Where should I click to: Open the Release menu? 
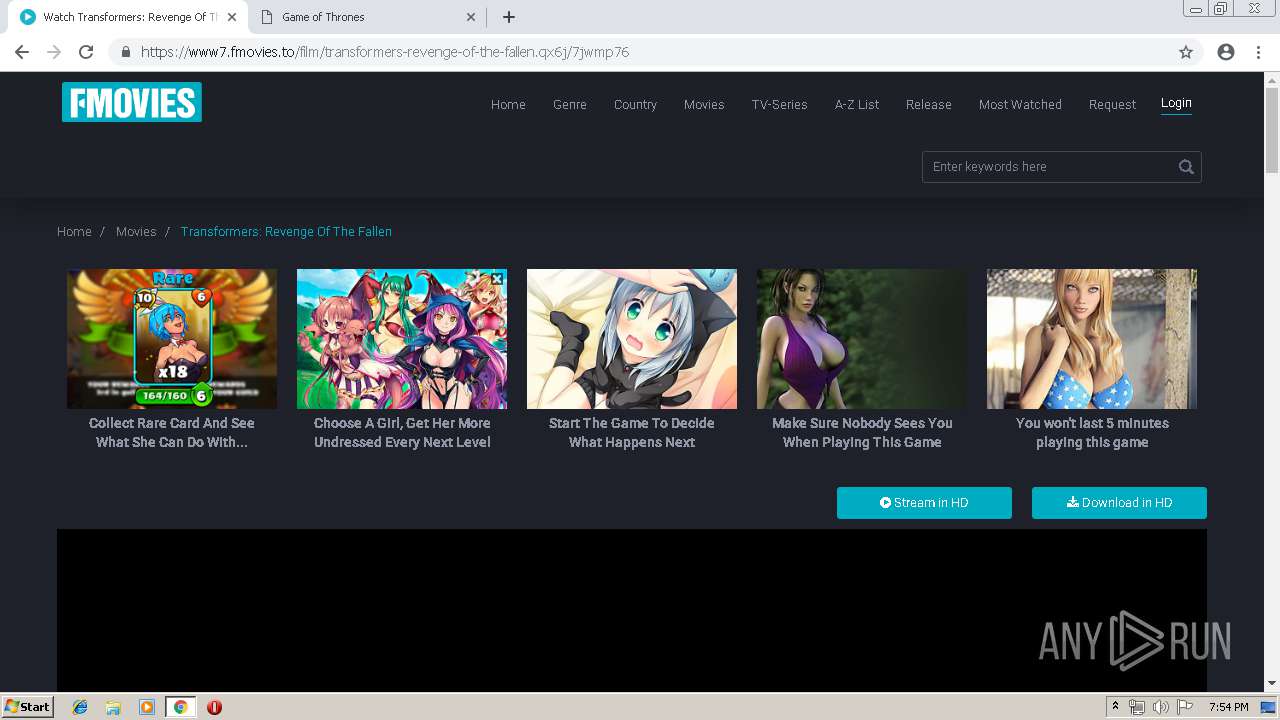pyautogui.click(x=929, y=104)
